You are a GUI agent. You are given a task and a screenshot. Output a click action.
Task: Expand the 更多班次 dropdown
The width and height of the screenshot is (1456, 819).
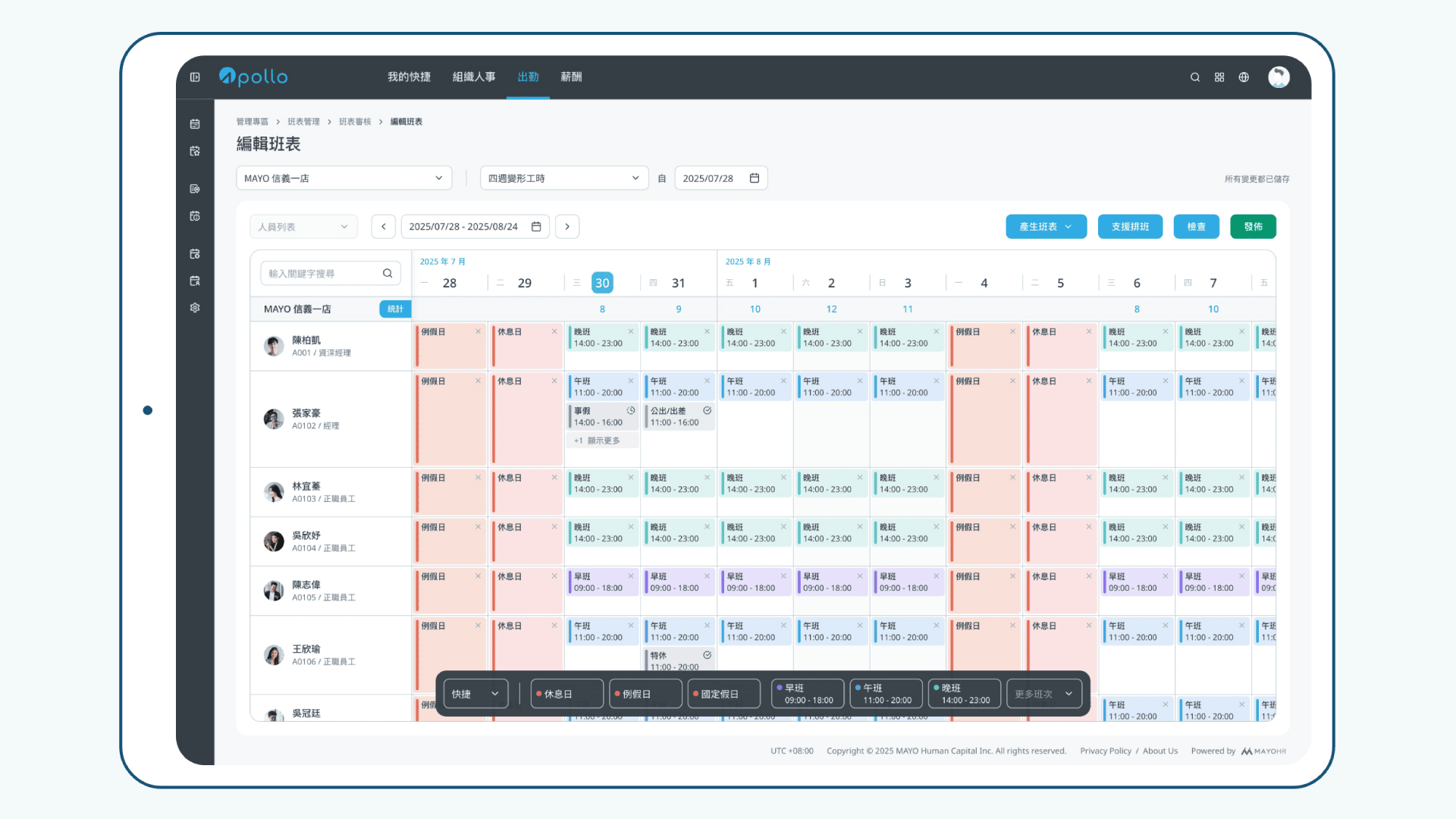tap(1043, 694)
